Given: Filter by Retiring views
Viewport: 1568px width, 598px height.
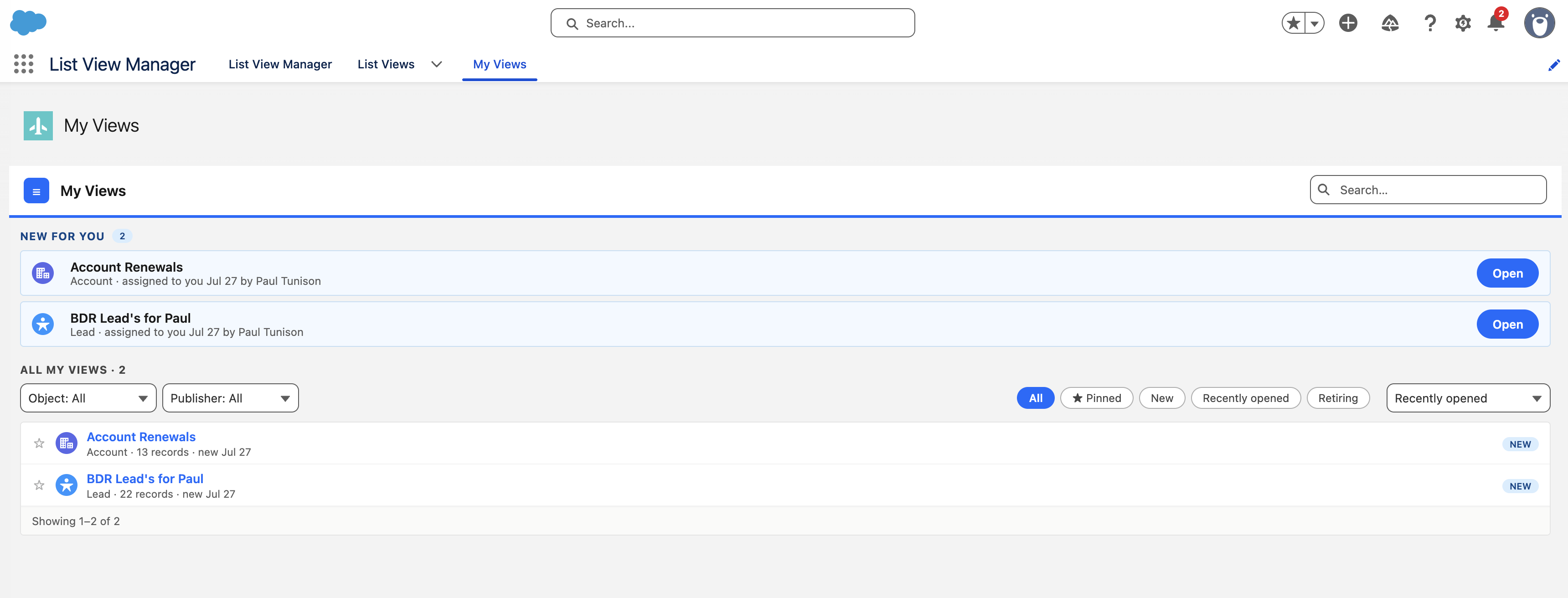Looking at the screenshot, I should pyautogui.click(x=1338, y=397).
